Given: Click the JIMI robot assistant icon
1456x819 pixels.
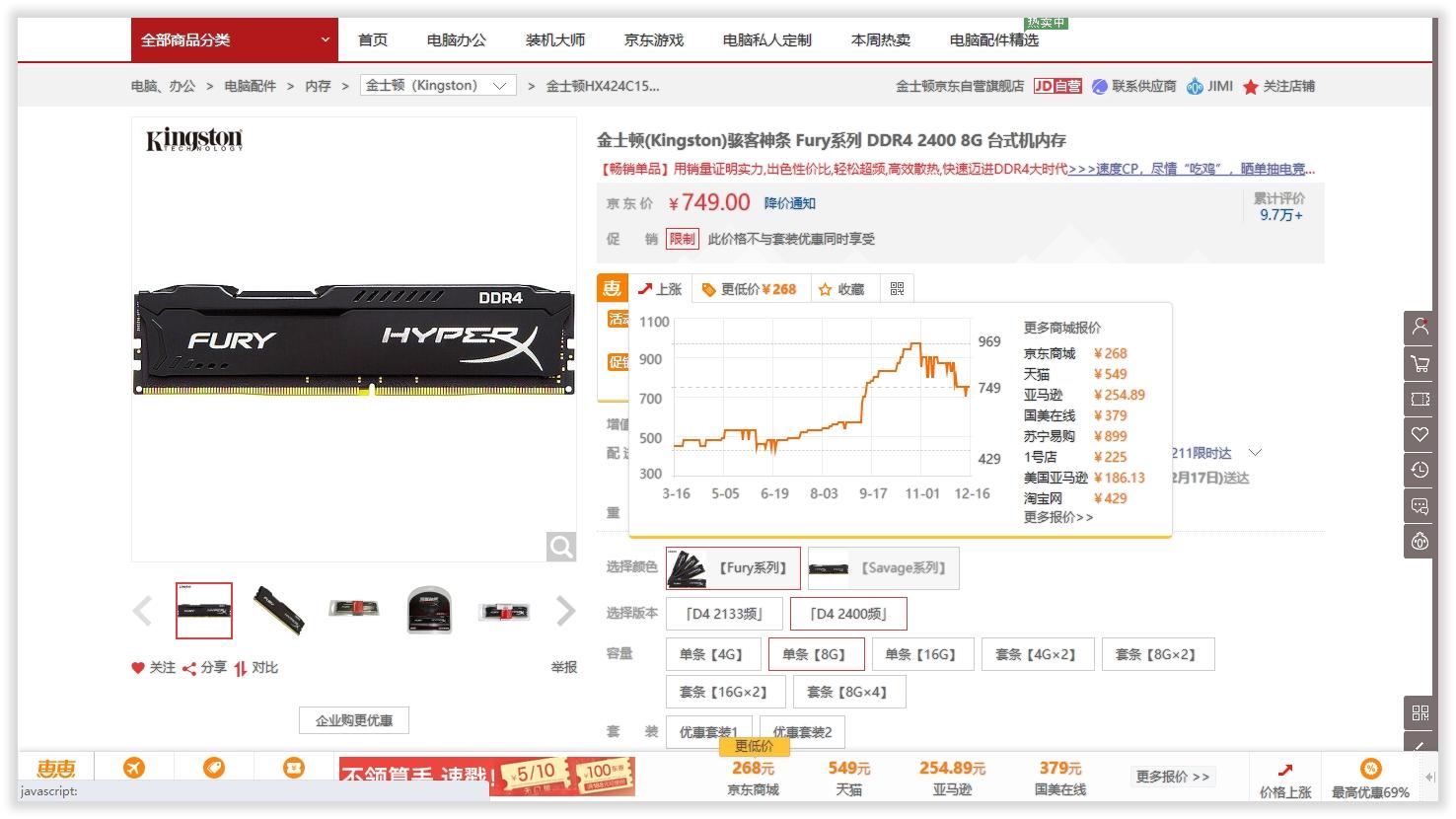Looking at the screenshot, I should [x=1195, y=86].
